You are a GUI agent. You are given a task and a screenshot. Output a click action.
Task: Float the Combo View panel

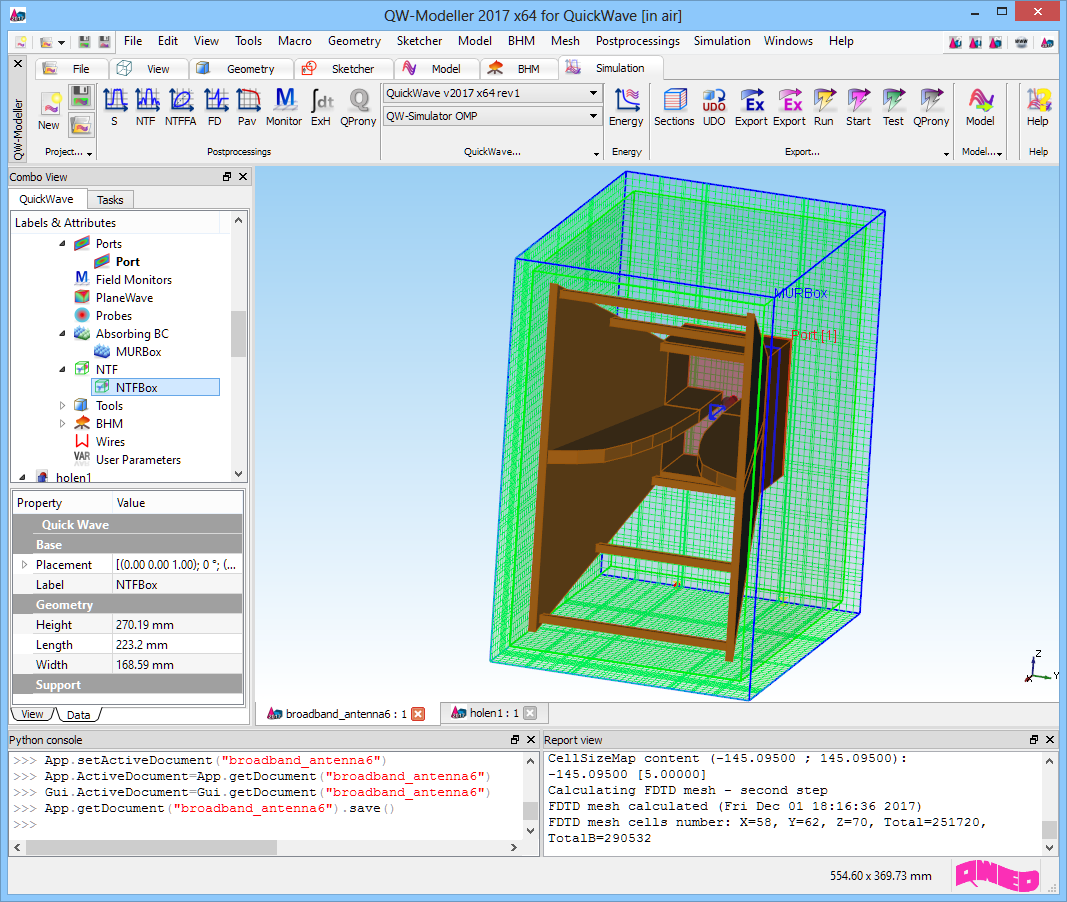point(227,177)
